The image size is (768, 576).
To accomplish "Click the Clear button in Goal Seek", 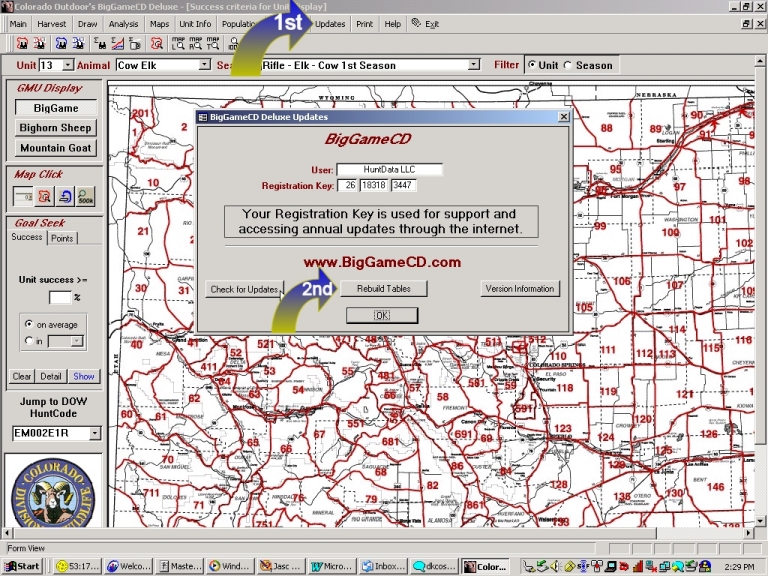I will (22, 376).
